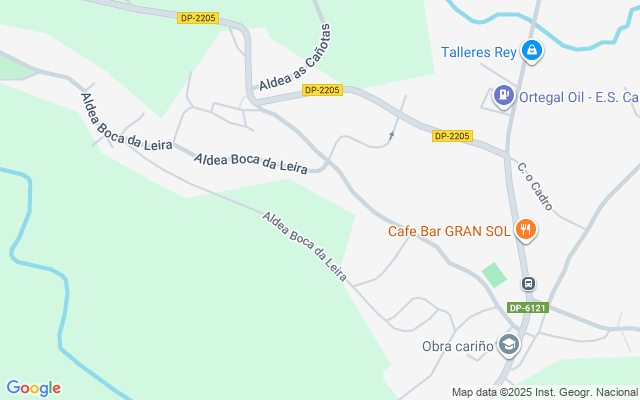Click the DP-2205 badge near C. o Cadro
This screenshot has height=400, width=640.
point(452,136)
